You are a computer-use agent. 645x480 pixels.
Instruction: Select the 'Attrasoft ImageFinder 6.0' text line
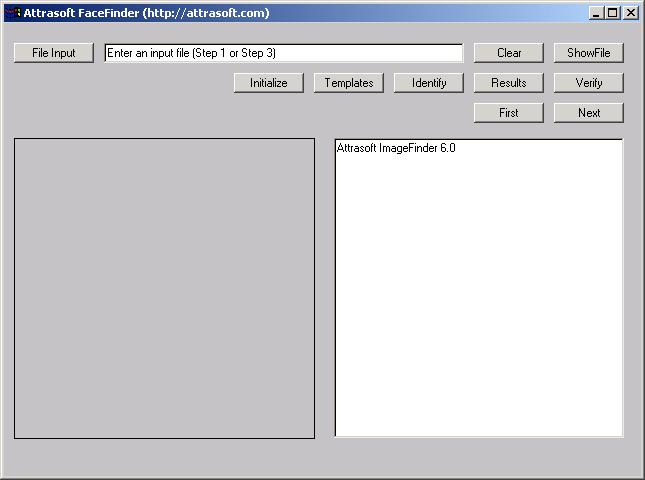[396, 148]
